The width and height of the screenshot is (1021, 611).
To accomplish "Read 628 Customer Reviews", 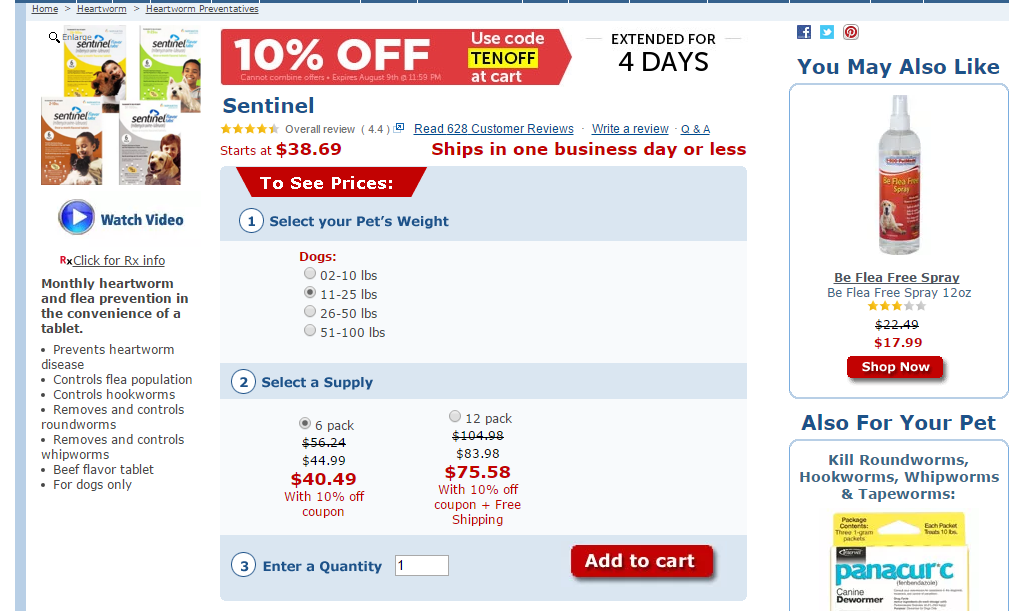I will (x=494, y=129).
